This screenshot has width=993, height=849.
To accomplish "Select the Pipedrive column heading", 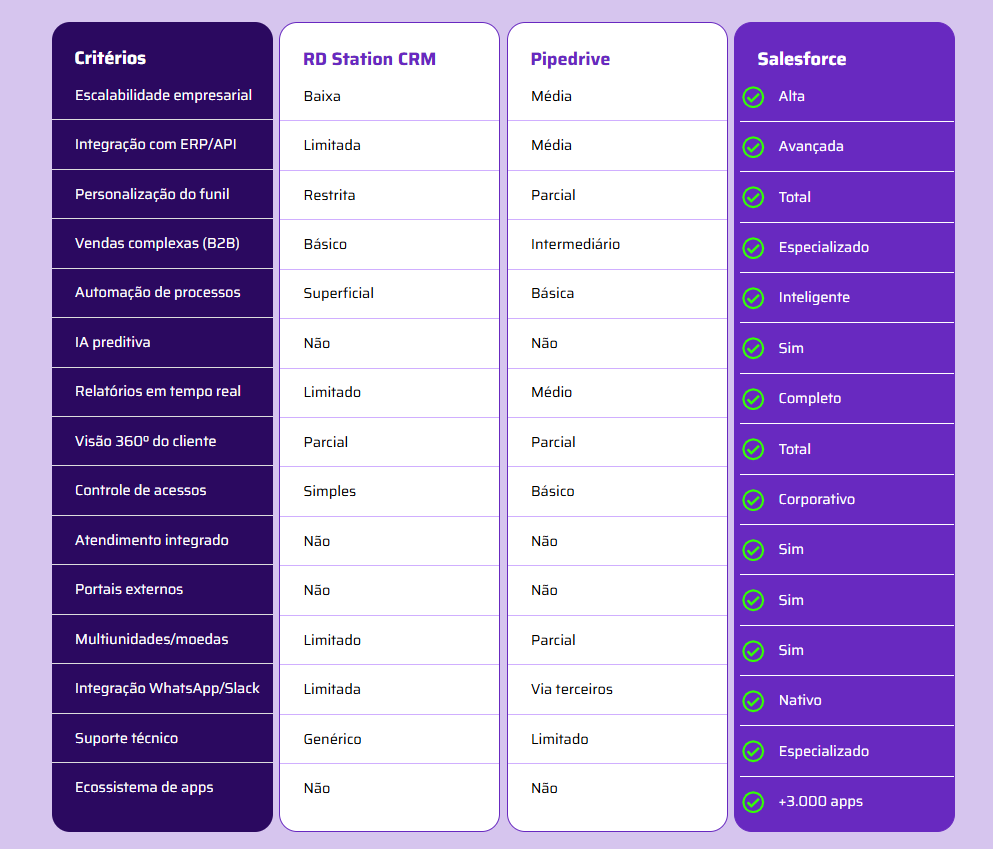I will [x=570, y=59].
